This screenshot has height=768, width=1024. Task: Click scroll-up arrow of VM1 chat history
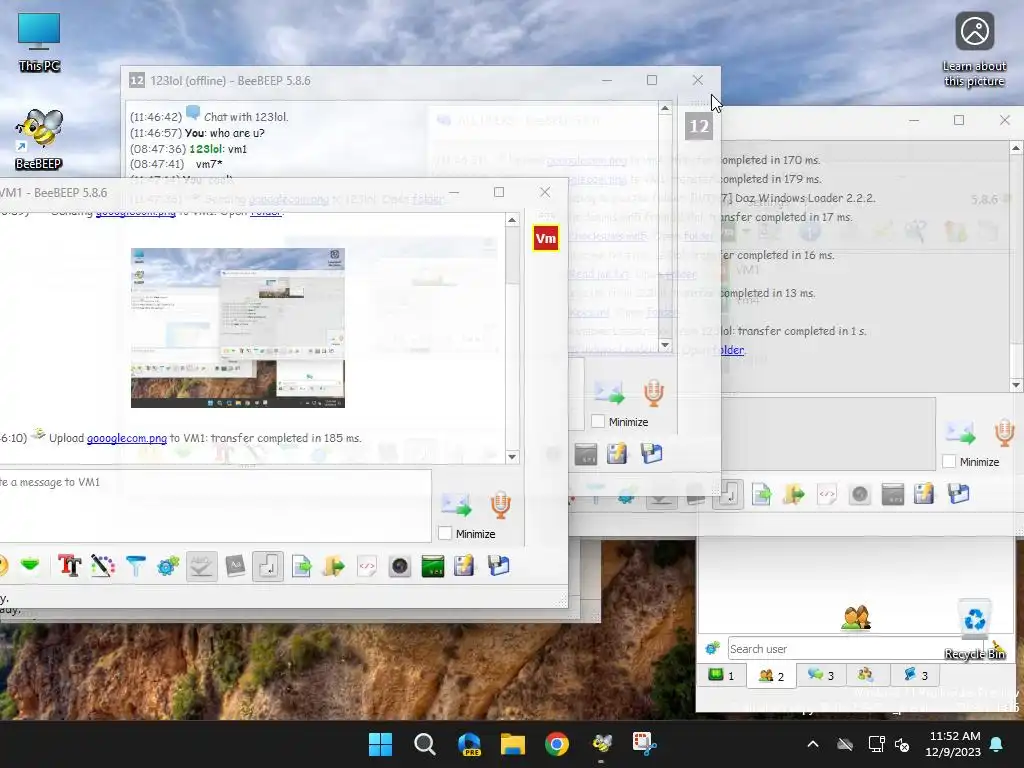click(512, 220)
